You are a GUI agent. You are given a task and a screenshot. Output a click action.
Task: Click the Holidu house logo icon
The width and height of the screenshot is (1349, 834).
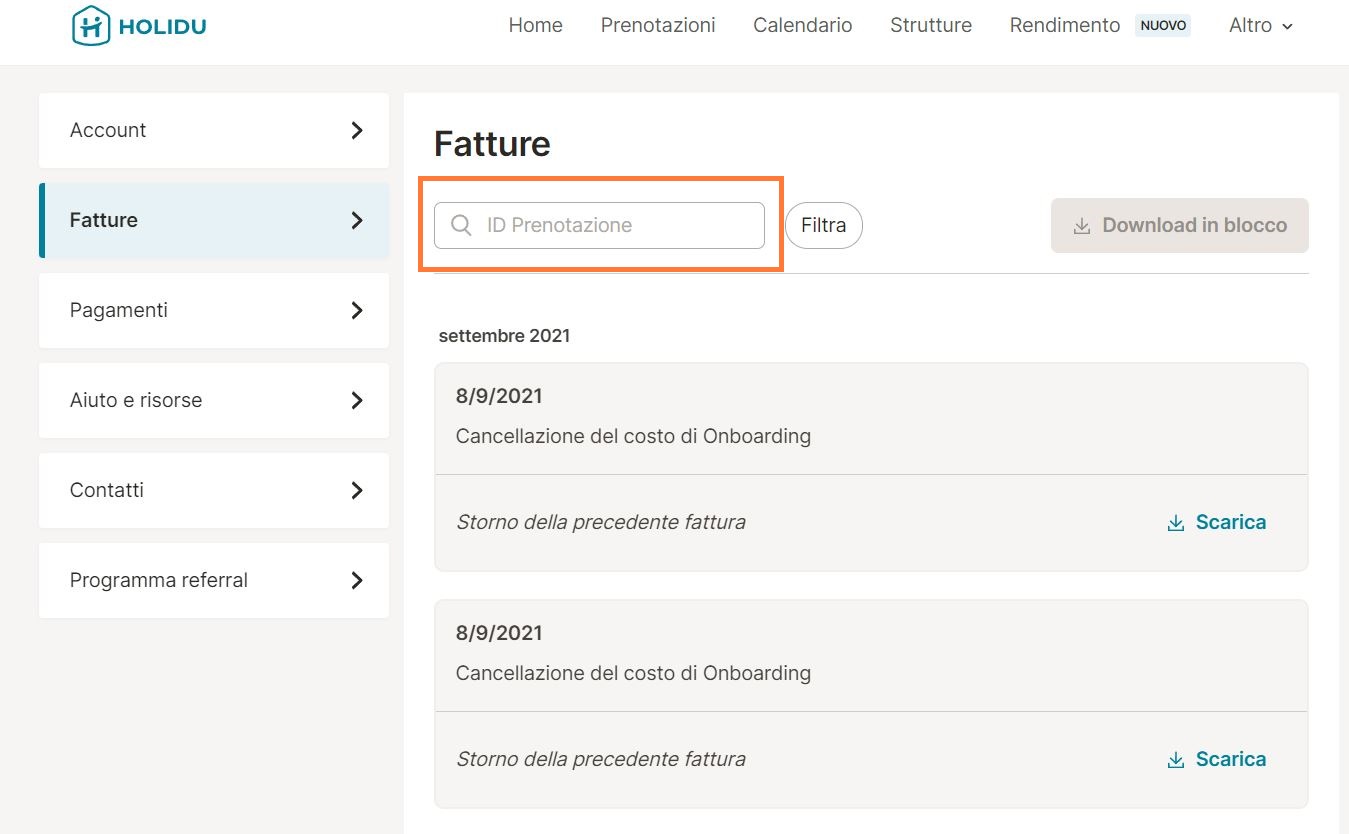[x=91, y=25]
